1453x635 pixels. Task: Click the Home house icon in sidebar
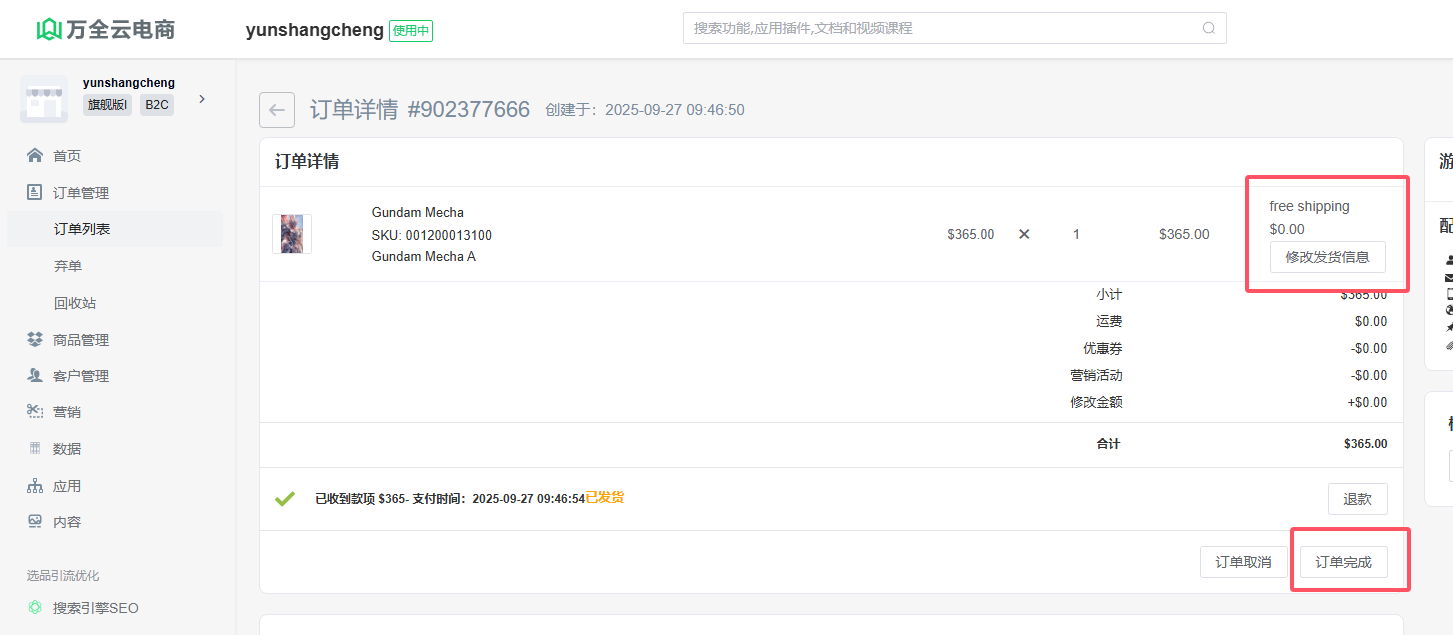coord(35,156)
